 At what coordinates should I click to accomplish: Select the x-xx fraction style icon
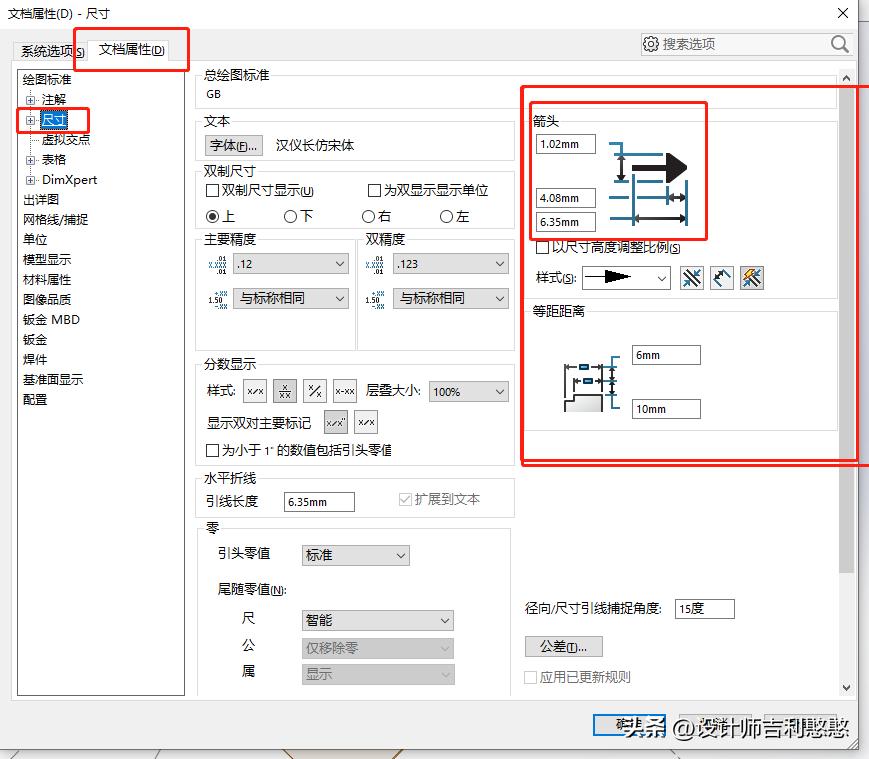click(x=344, y=390)
